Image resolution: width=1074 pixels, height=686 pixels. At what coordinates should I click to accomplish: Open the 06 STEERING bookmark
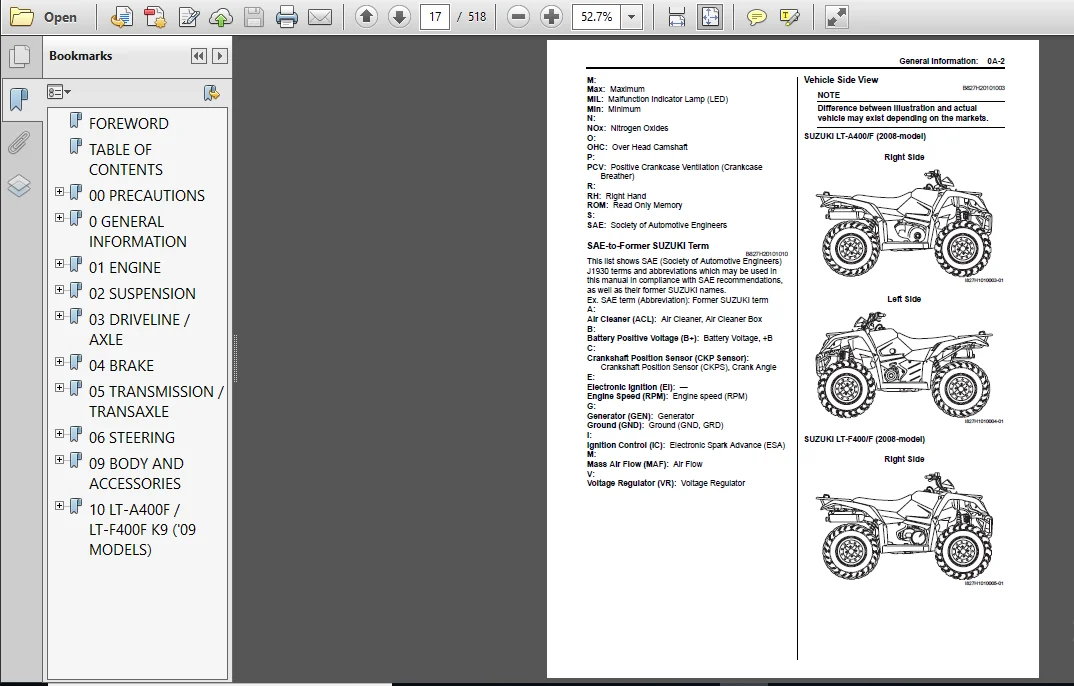132,437
